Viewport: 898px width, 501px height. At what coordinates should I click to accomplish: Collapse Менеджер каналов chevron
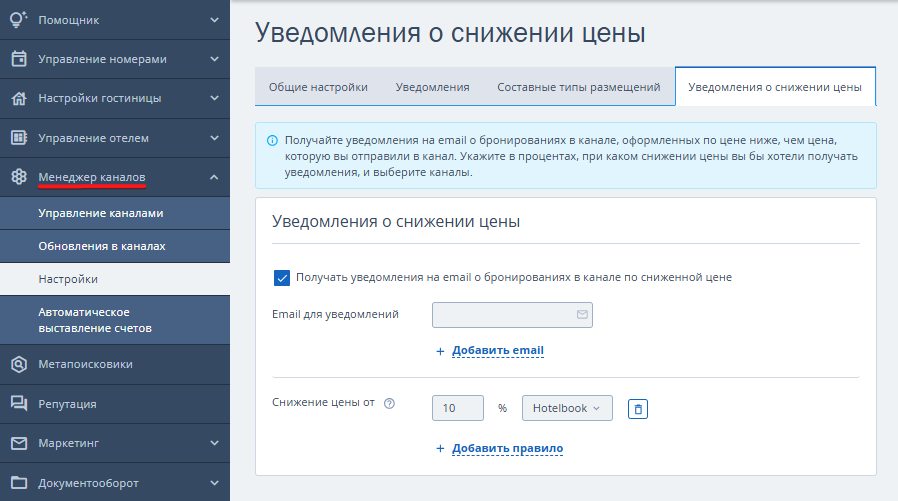pyautogui.click(x=214, y=177)
